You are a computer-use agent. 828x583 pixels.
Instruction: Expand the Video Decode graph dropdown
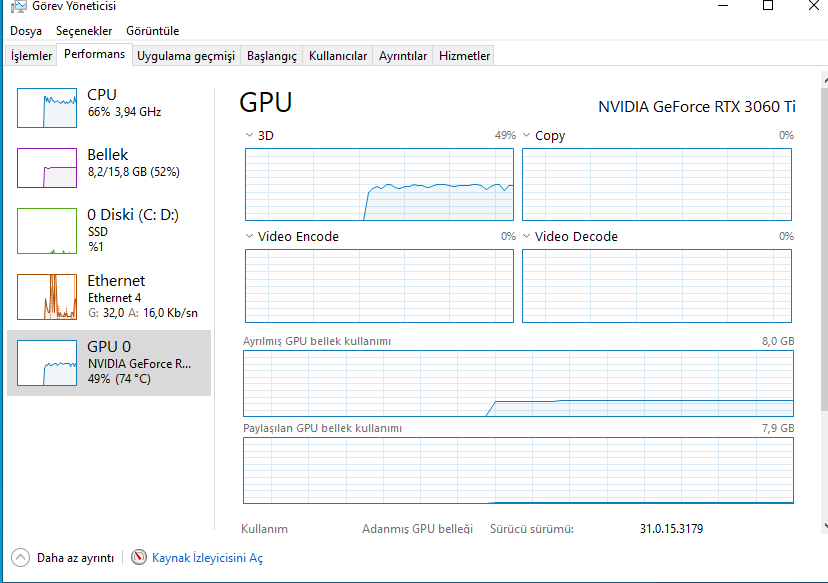click(x=527, y=237)
